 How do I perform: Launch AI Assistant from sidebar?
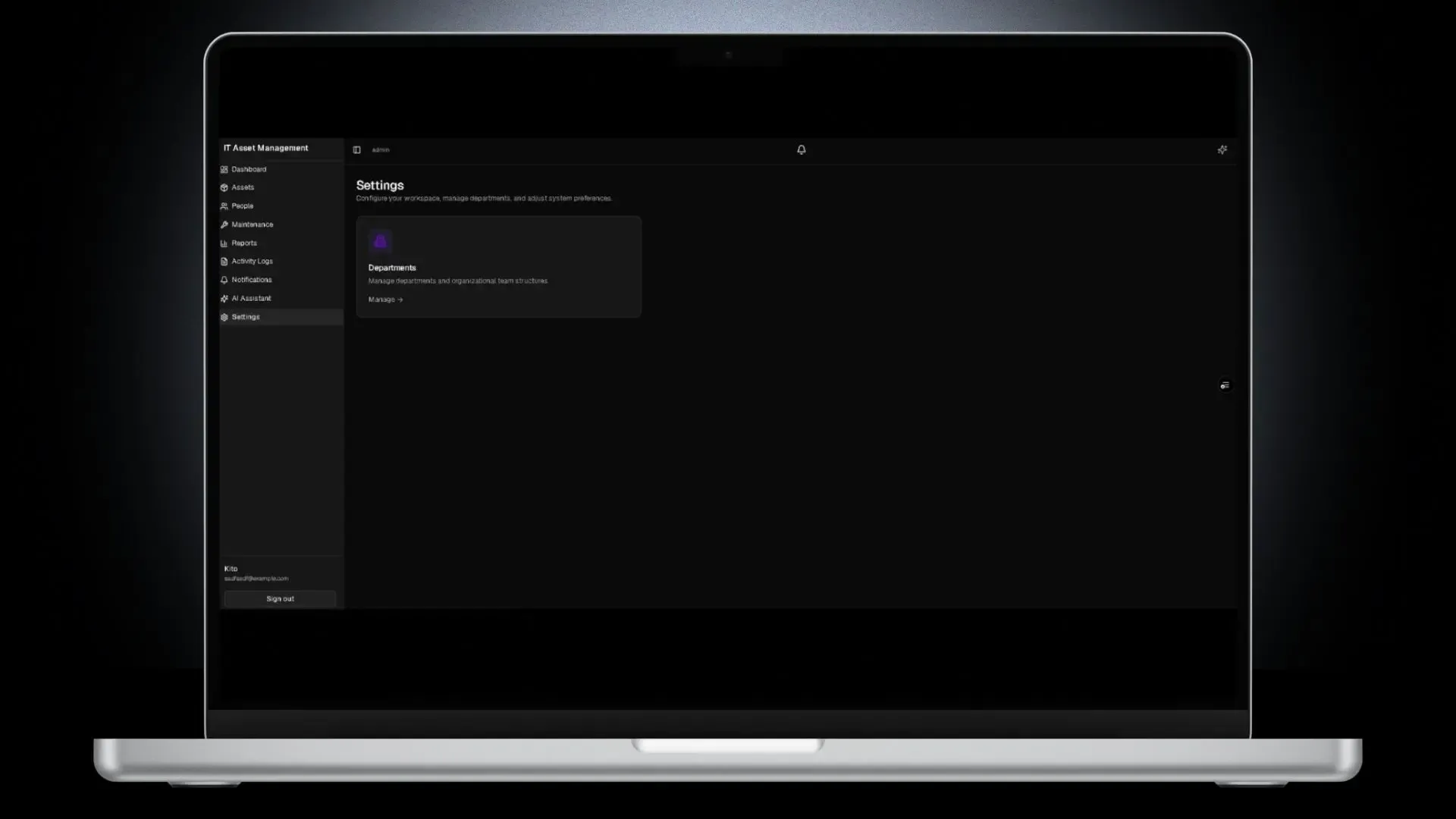[281, 299]
